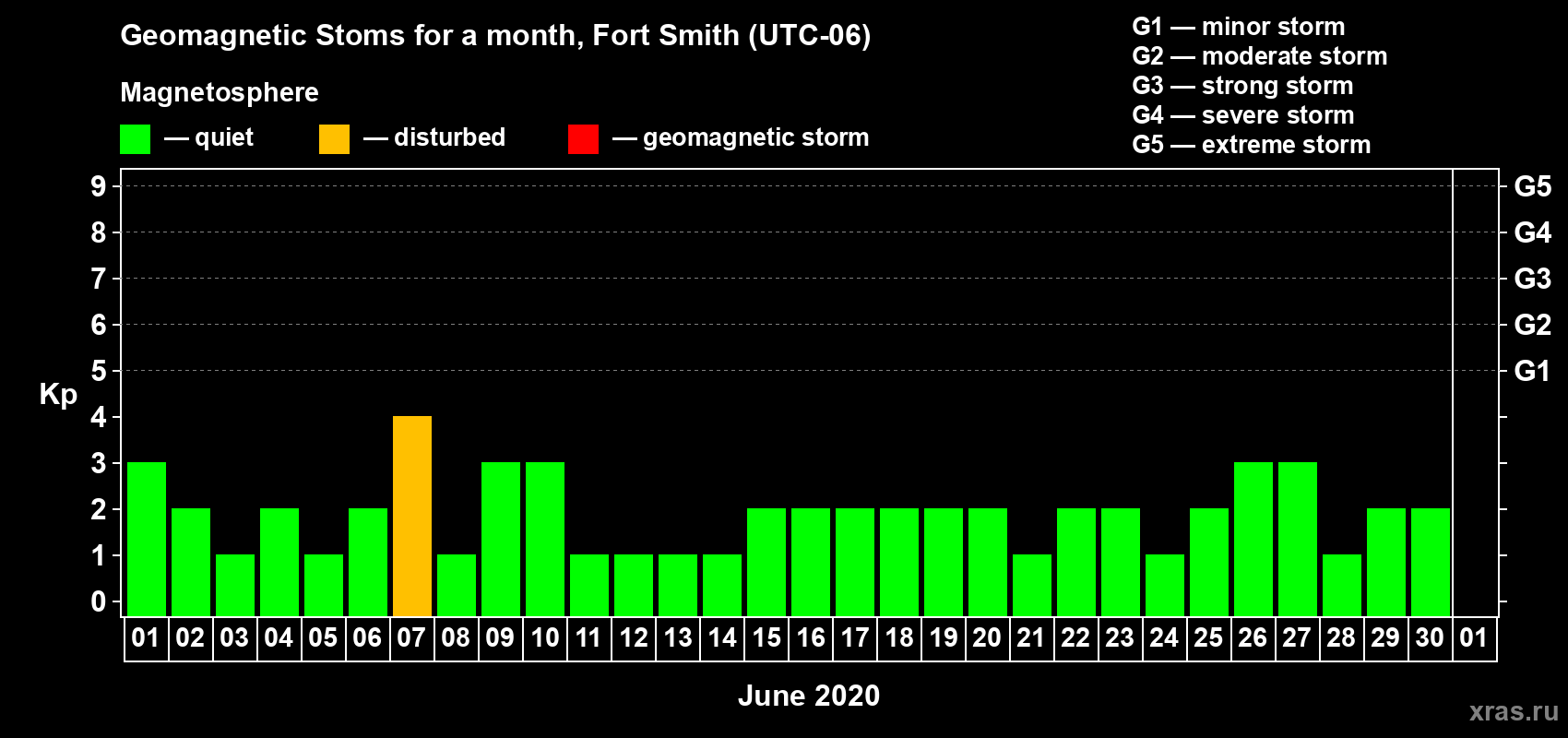Click the 'G1 — minor storm' legend text

1239,27
